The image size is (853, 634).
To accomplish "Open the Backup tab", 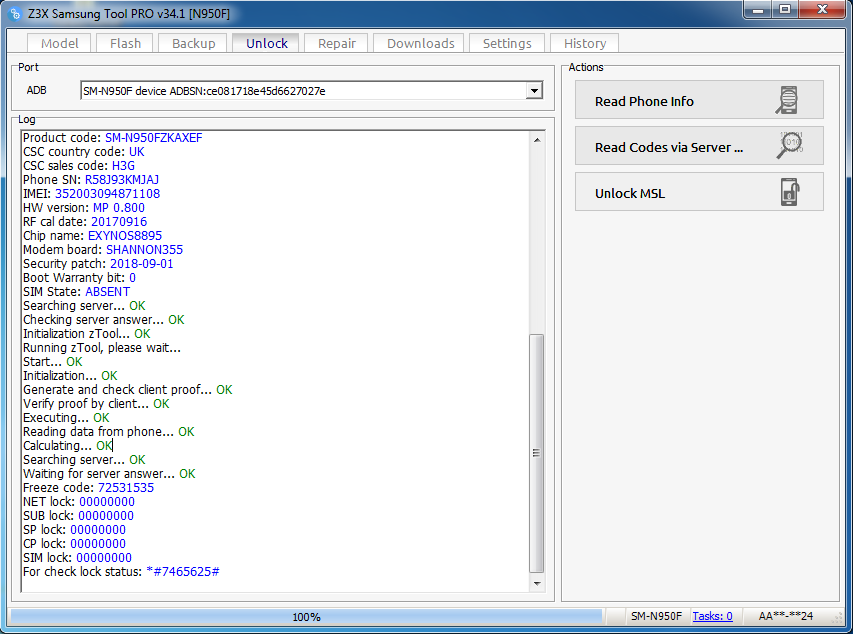I will (193, 43).
